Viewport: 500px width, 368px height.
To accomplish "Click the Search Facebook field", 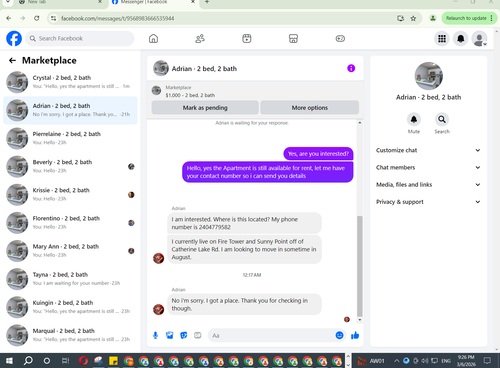I will [x=80, y=39].
